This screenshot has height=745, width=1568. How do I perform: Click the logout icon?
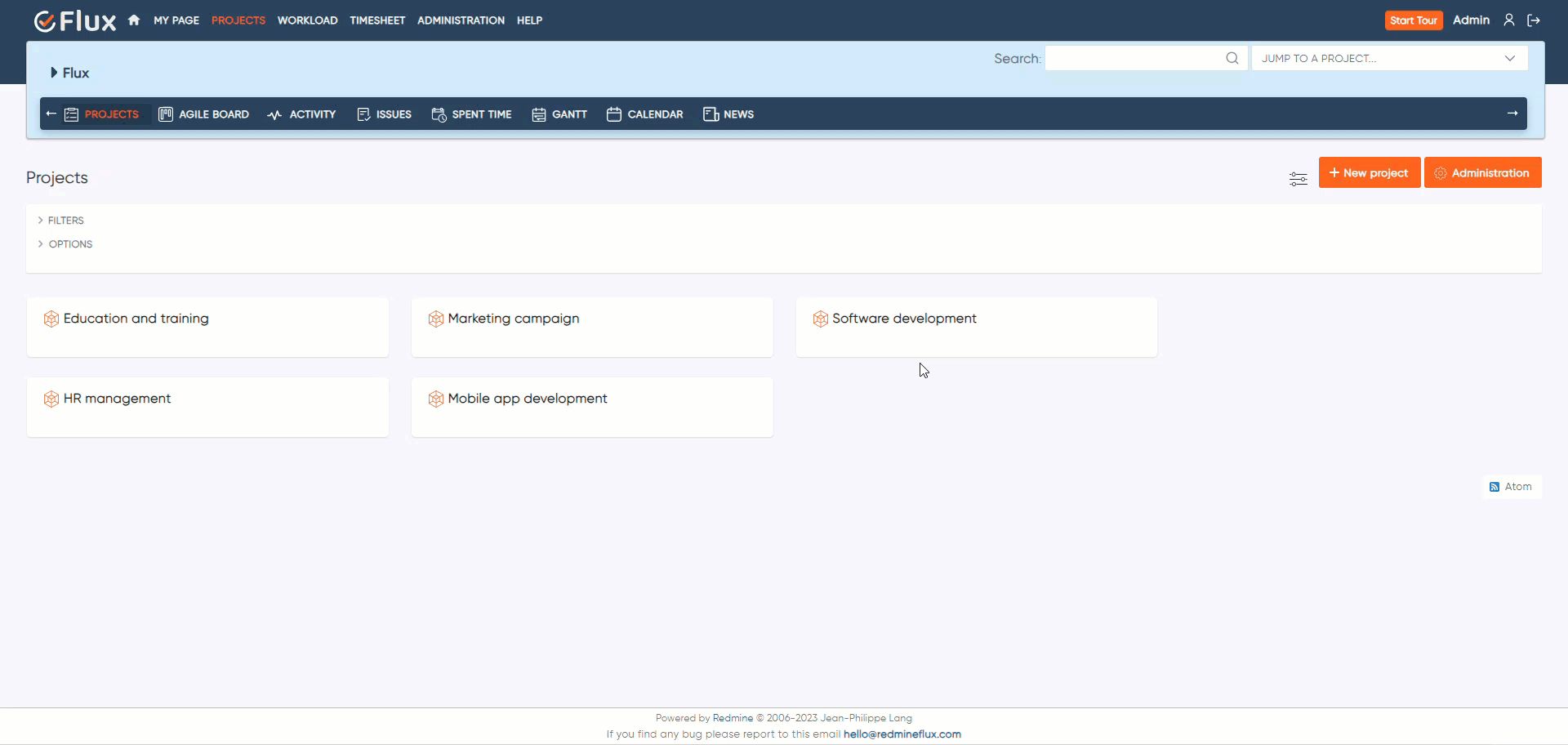[x=1533, y=20]
